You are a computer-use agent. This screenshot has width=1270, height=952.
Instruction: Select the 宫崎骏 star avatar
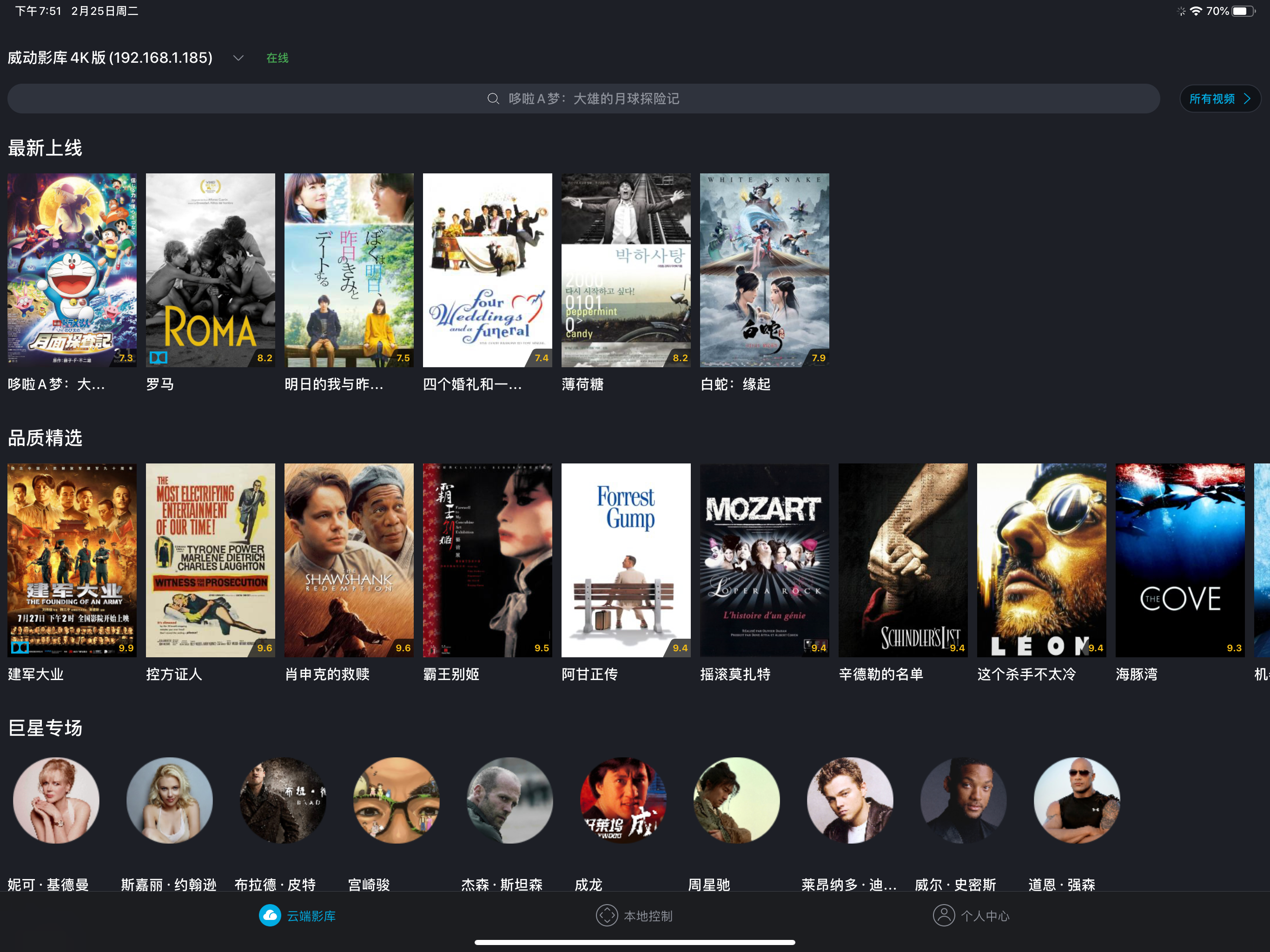[x=396, y=800]
